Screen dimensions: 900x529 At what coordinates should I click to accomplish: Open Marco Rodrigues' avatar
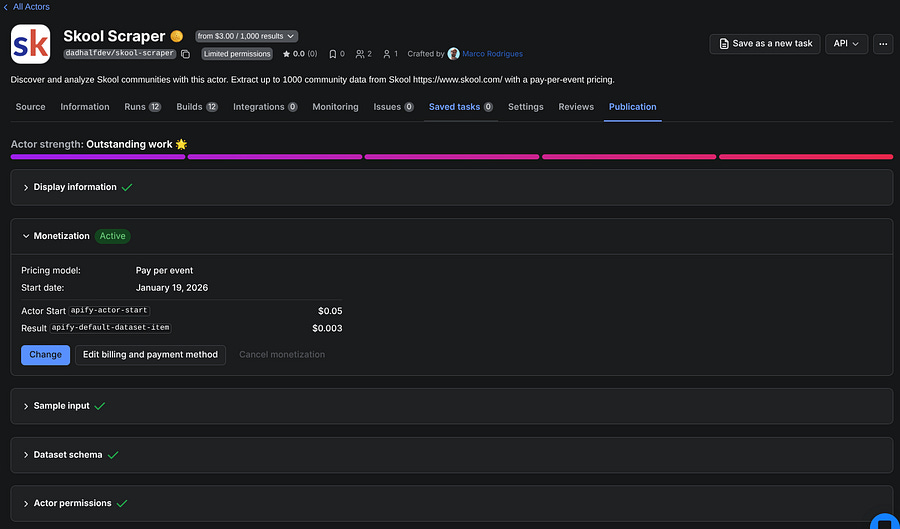(453, 54)
